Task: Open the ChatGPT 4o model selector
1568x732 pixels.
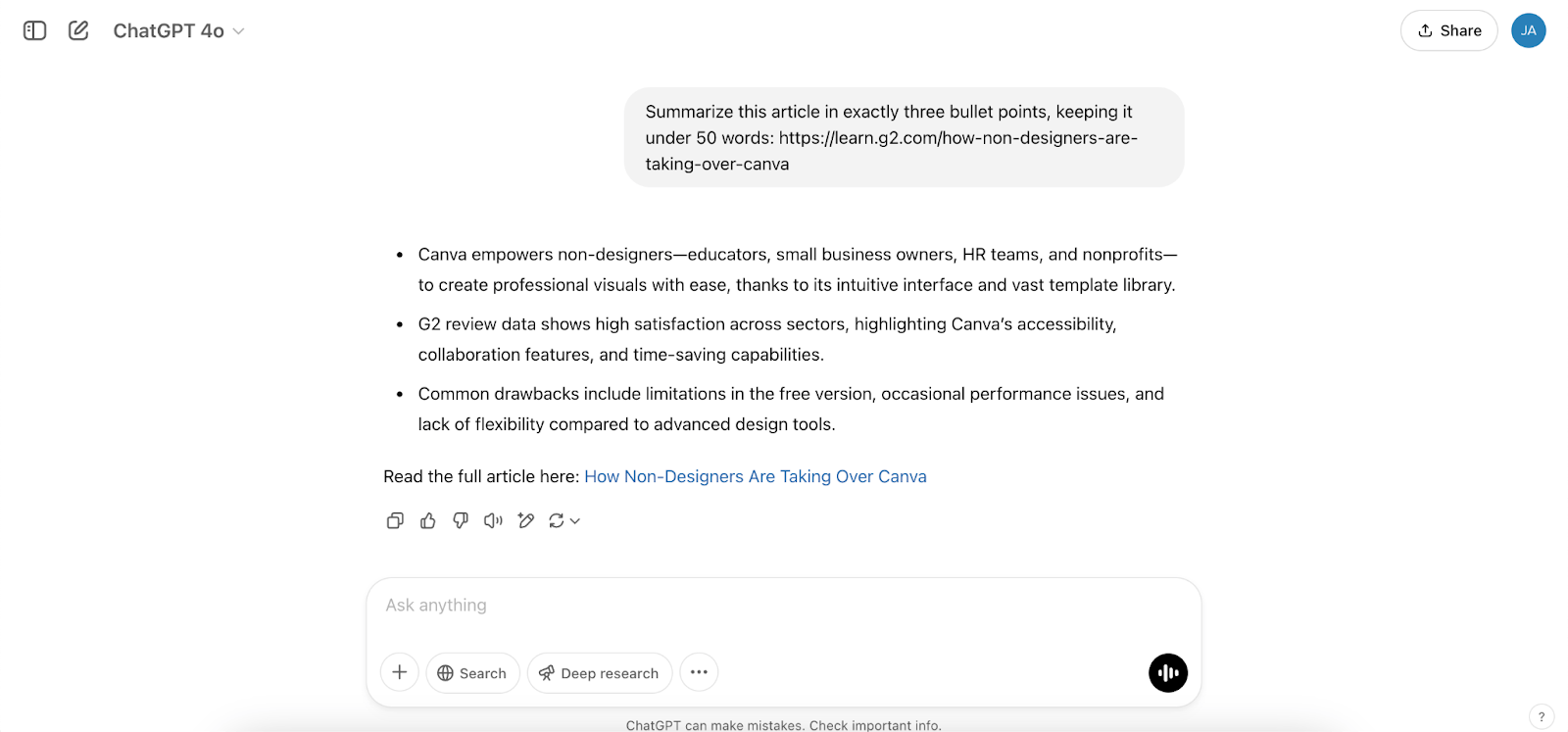Action: pyautogui.click(x=178, y=30)
